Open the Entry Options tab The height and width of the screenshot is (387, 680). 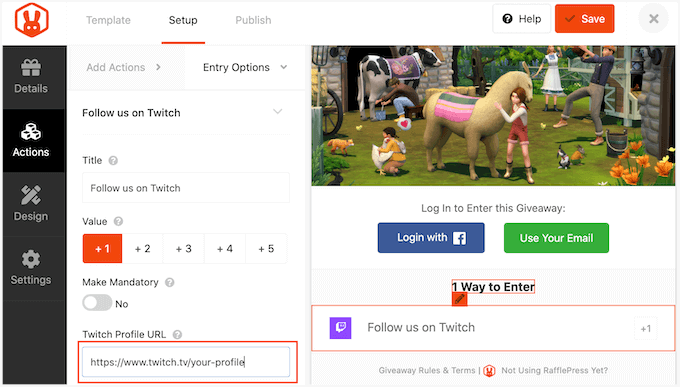tap(245, 67)
